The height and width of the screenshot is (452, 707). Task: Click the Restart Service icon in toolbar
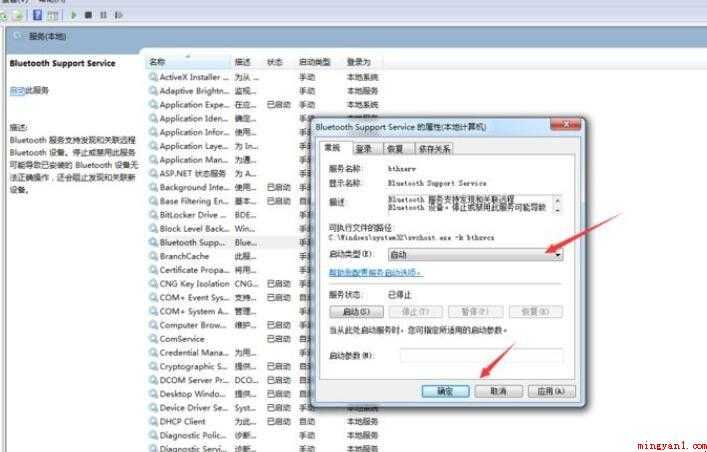coord(118,15)
